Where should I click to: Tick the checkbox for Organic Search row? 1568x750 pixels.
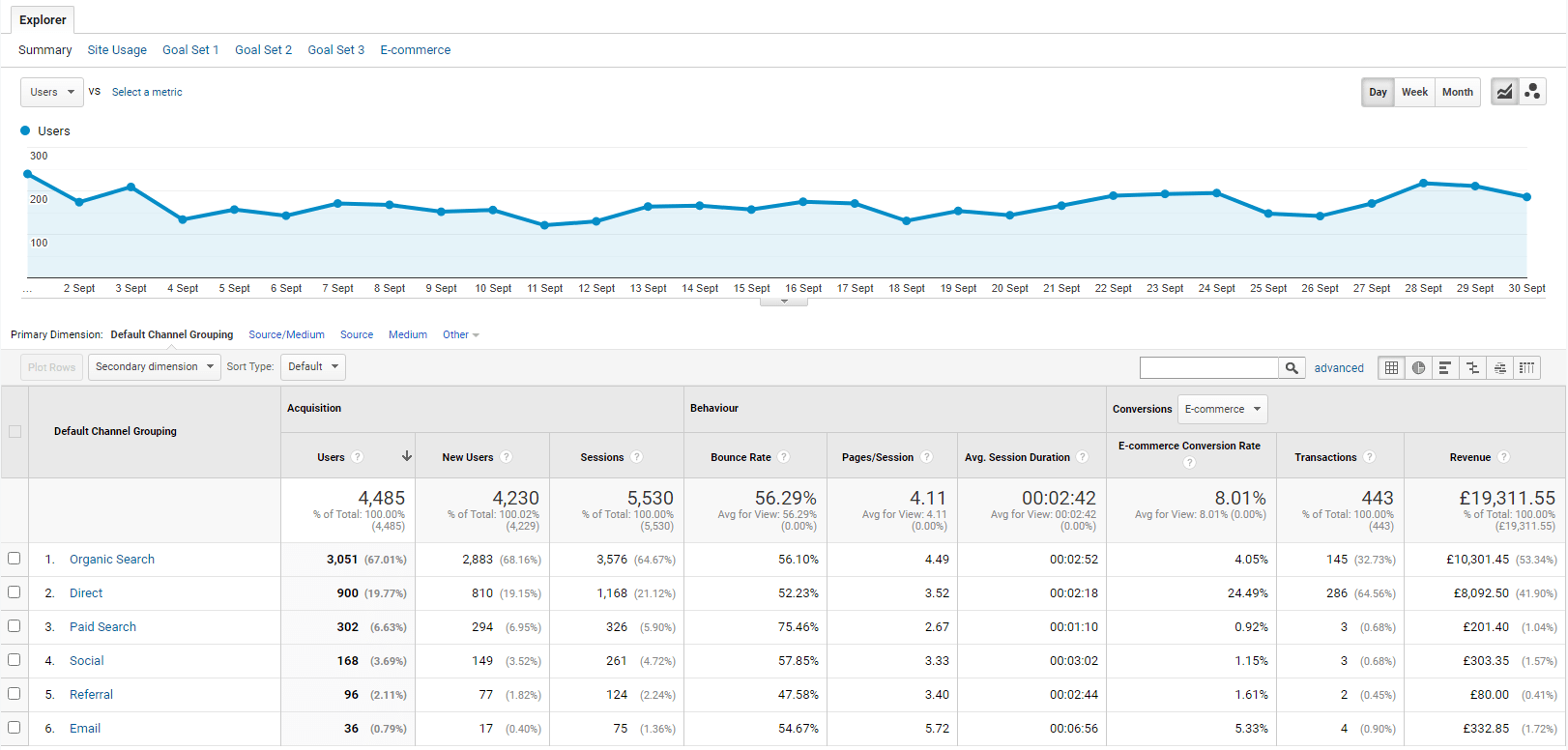(x=15, y=559)
